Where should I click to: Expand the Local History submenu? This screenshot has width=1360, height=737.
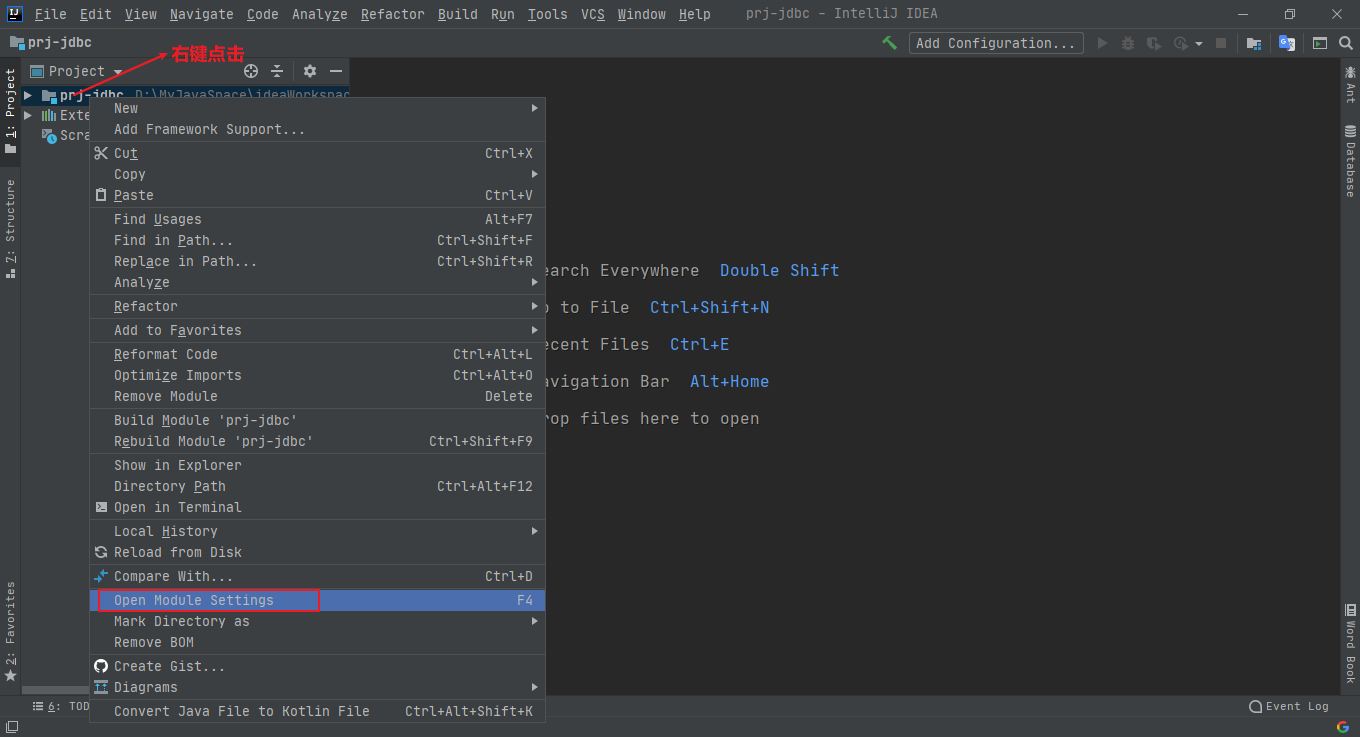point(535,531)
